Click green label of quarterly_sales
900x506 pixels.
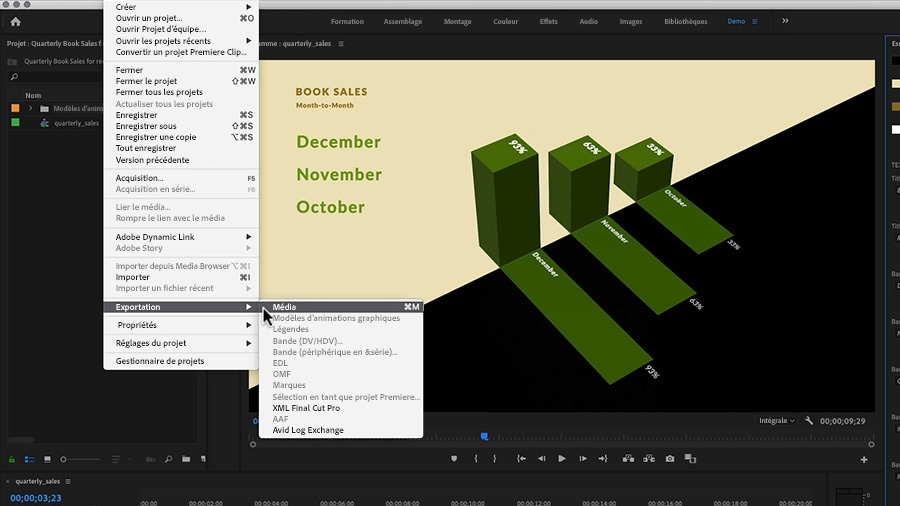click(x=15, y=122)
